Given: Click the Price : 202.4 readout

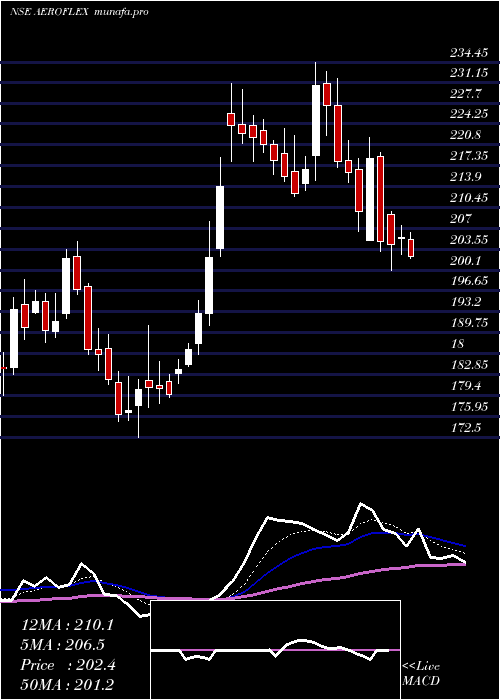Looking at the screenshot, I should point(68,665).
